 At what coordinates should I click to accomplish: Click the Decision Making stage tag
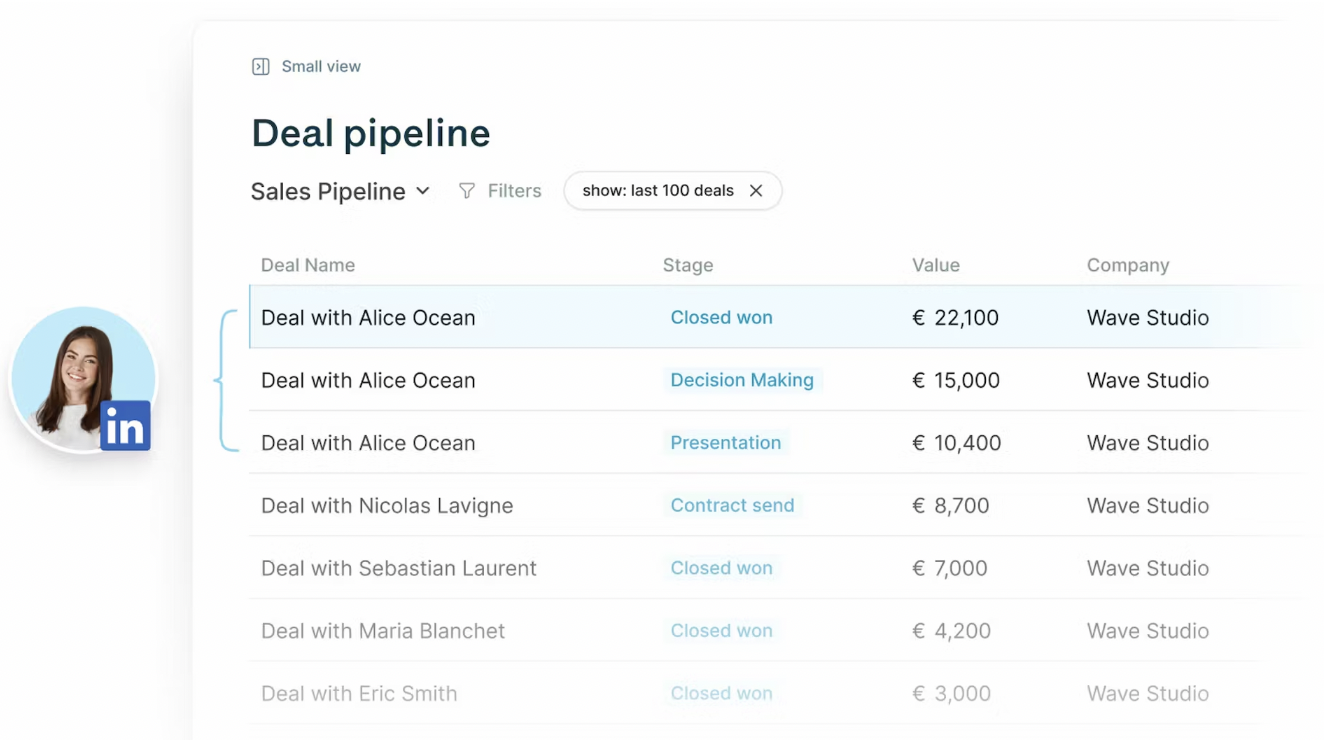click(x=742, y=380)
